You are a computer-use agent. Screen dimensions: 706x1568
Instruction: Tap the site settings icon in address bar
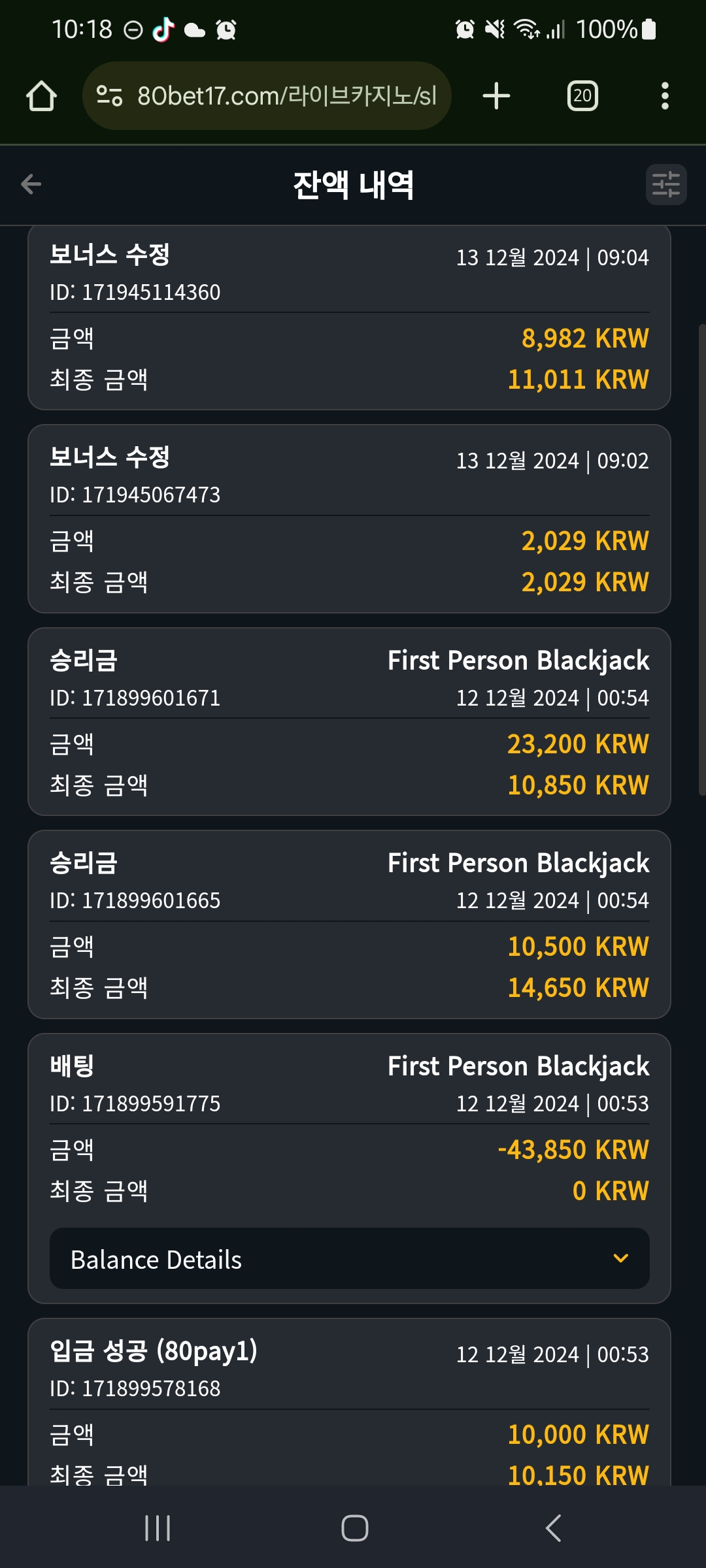tap(109, 96)
